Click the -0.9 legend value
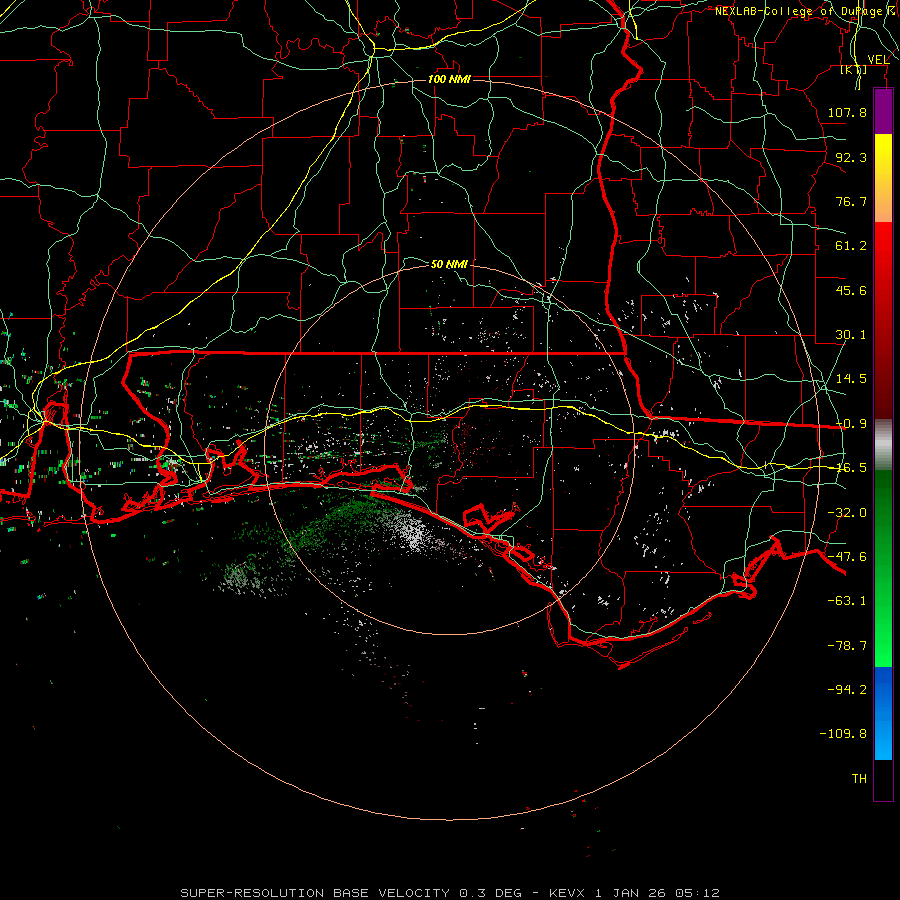900x900 pixels. point(852,424)
